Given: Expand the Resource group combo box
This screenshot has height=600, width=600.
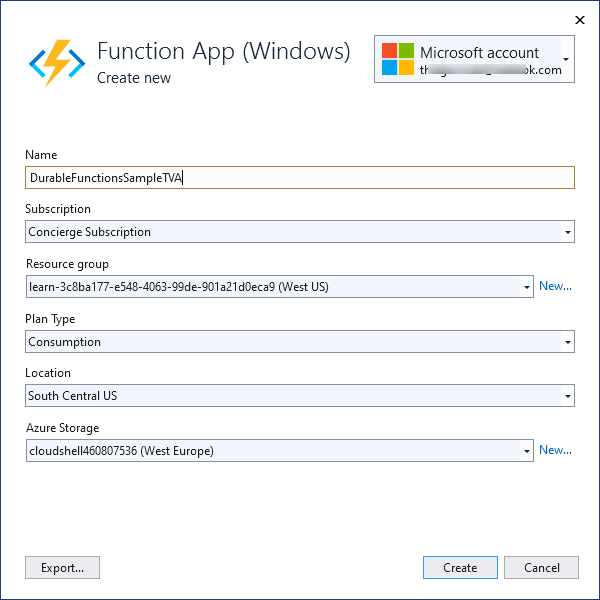Looking at the screenshot, I should (x=280, y=286).
